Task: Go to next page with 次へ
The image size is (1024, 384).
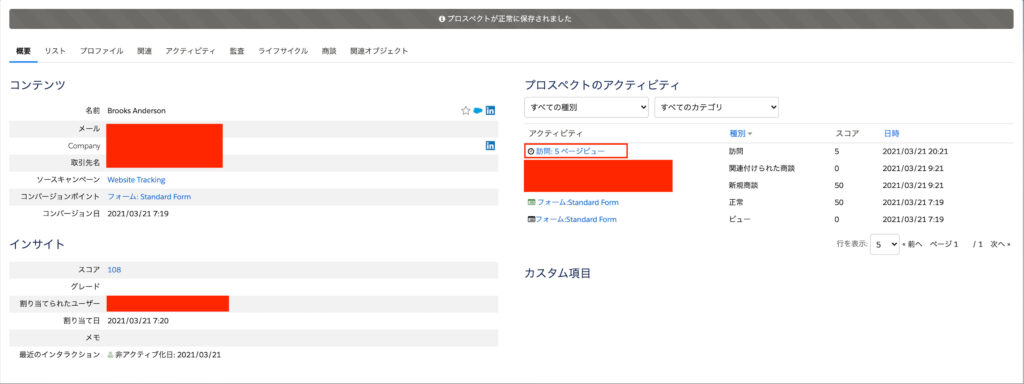Action: [999, 244]
